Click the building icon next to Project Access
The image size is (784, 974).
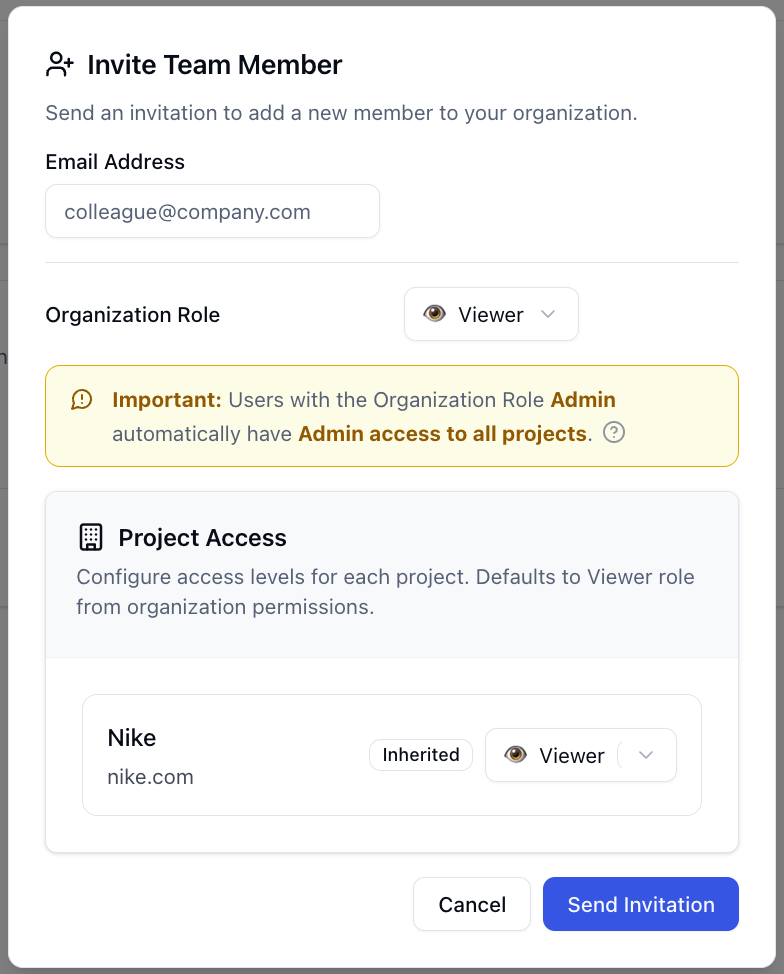pos(91,538)
